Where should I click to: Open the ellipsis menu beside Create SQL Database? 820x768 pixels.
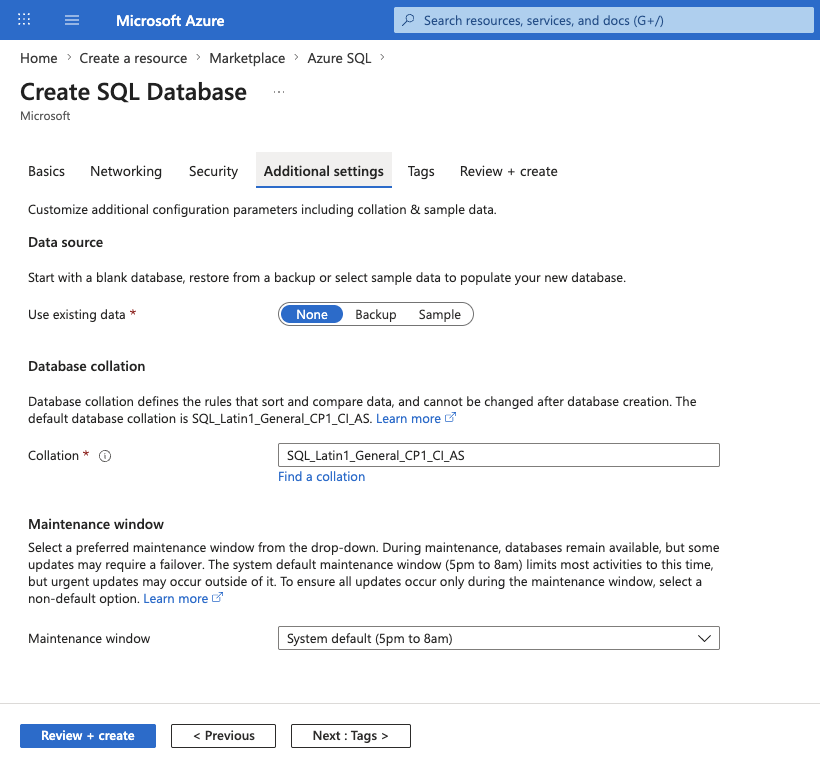tap(279, 92)
